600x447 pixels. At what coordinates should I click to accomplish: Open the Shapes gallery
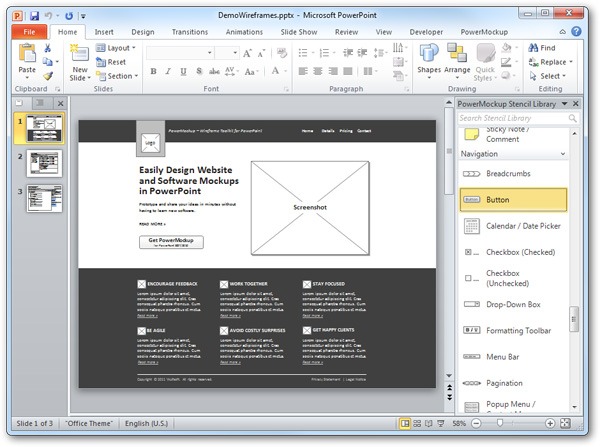coord(429,61)
